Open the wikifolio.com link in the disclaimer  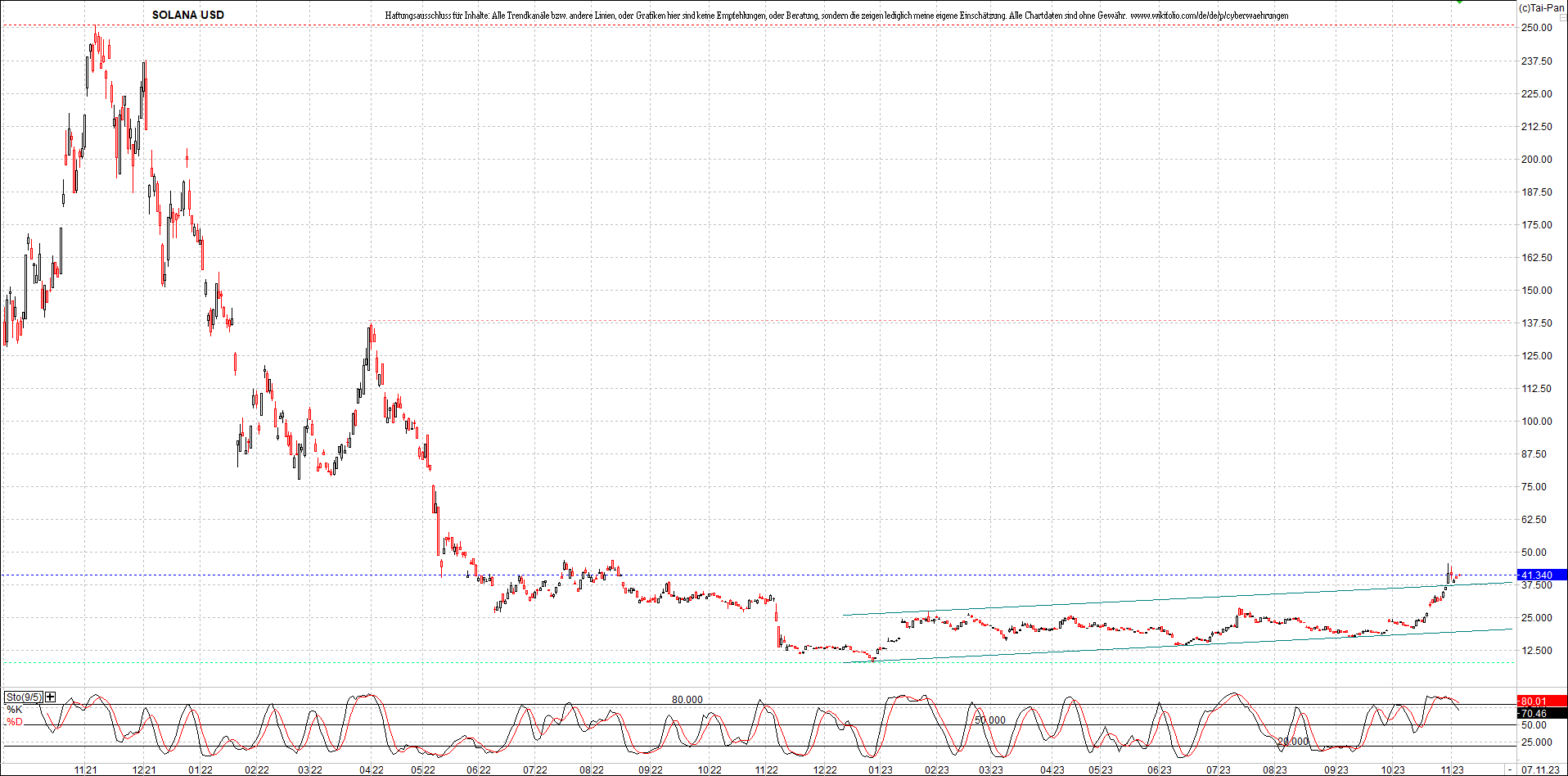(x=1210, y=15)
